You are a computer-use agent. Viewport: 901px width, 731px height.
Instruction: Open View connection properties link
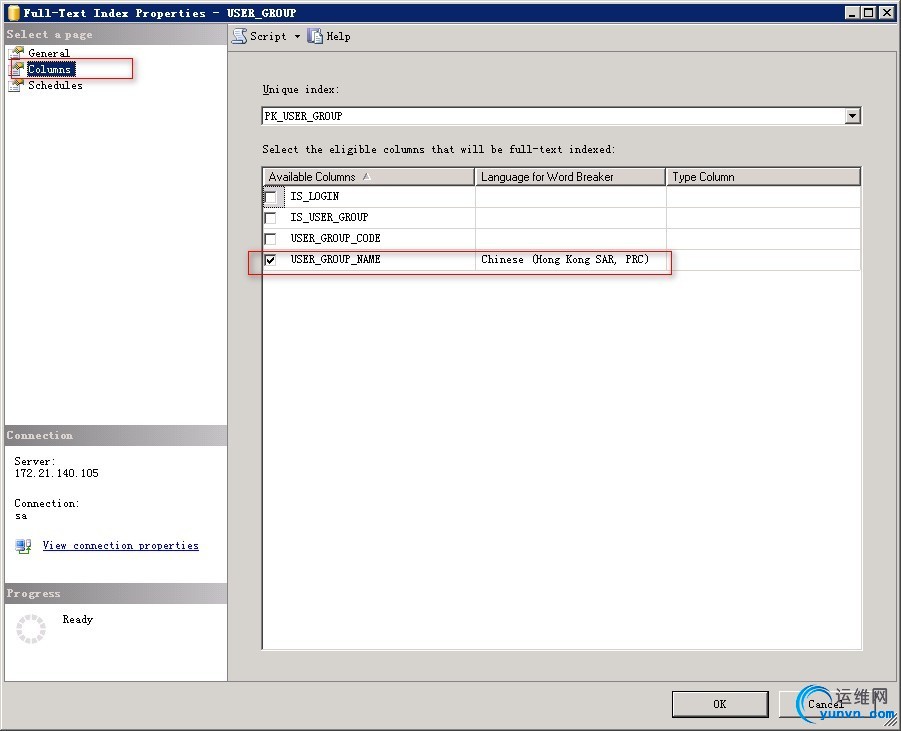(x=121, y=545)
